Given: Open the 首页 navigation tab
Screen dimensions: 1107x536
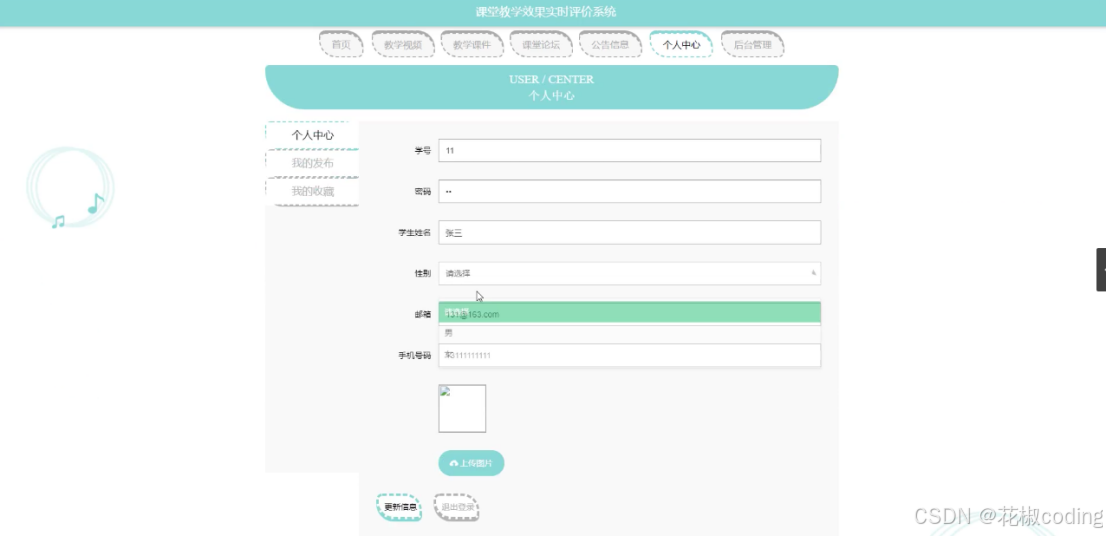Looking at the screenshot, I should tap(341, 44).
